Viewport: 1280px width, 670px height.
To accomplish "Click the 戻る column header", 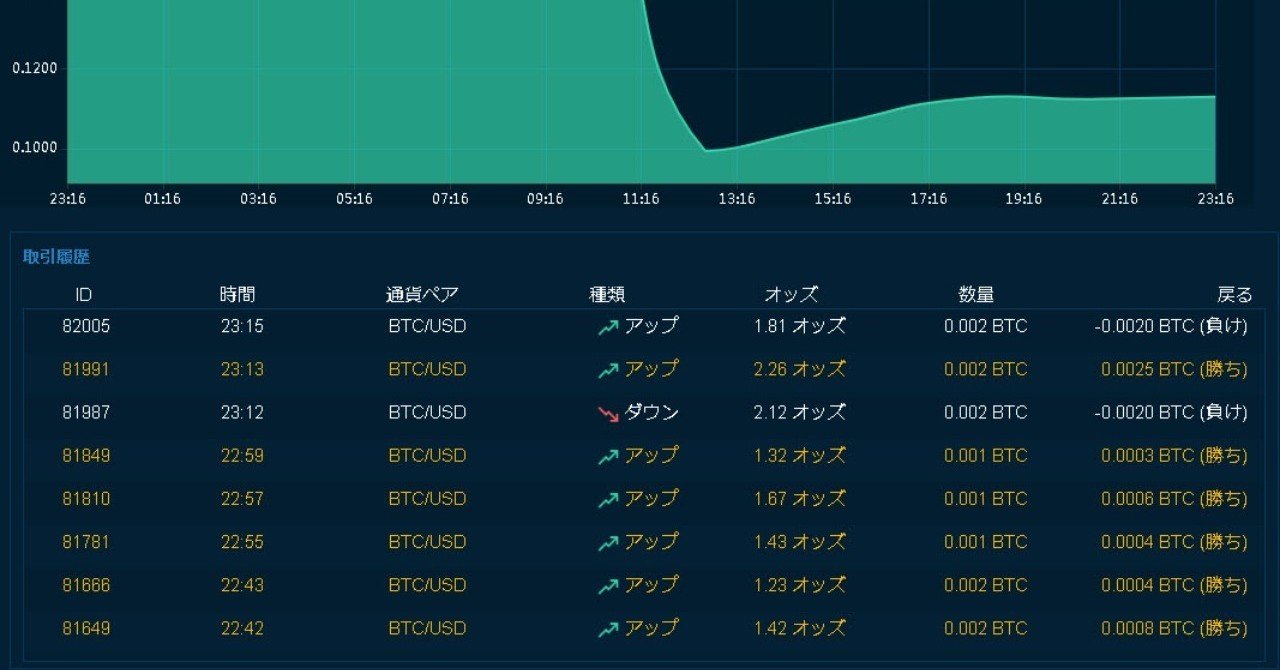I will [1234, 294].
